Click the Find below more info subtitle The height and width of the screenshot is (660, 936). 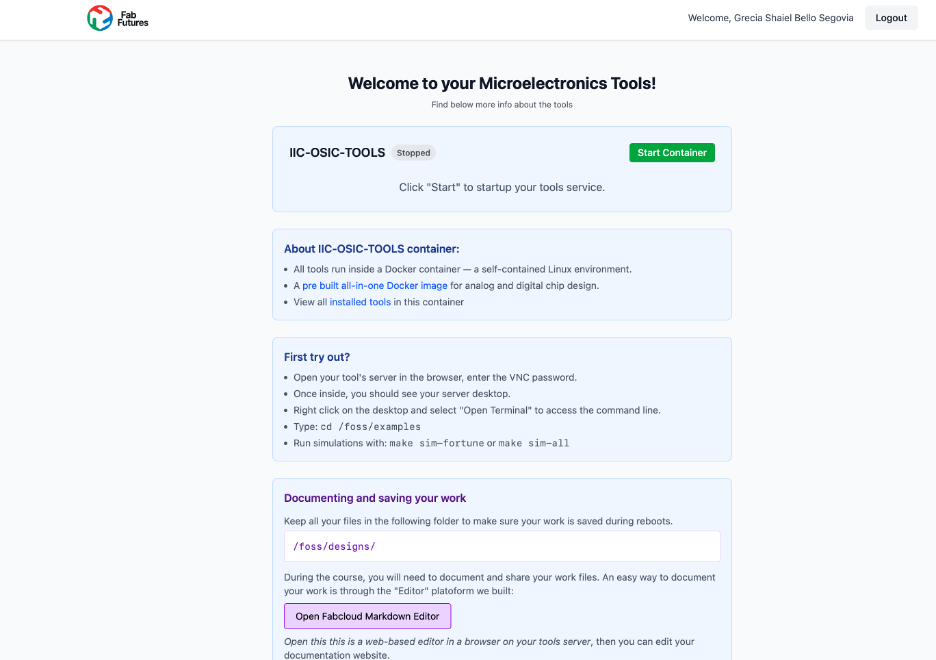click(x=501, y=104)
